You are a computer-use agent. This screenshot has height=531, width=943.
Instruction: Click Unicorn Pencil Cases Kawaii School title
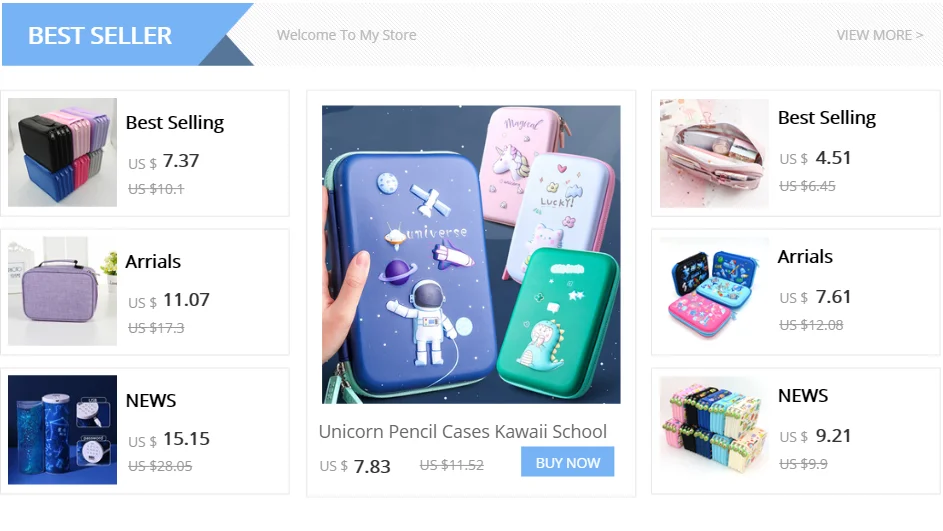tap(462, 431)
